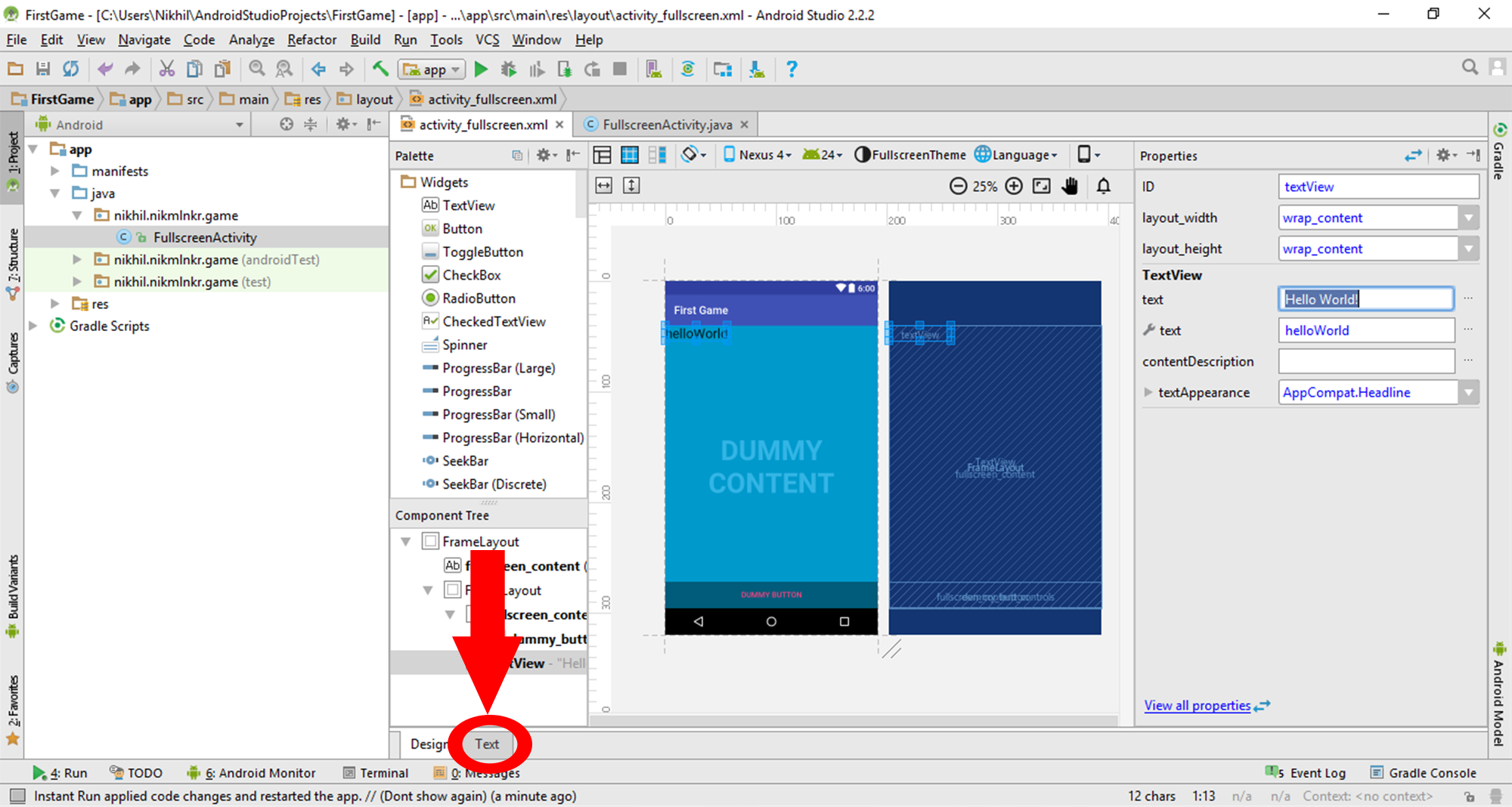Screen dimensions: 1512x807
Task: Select CheckBox widget in Palette
Action: [x=462, y=275]
